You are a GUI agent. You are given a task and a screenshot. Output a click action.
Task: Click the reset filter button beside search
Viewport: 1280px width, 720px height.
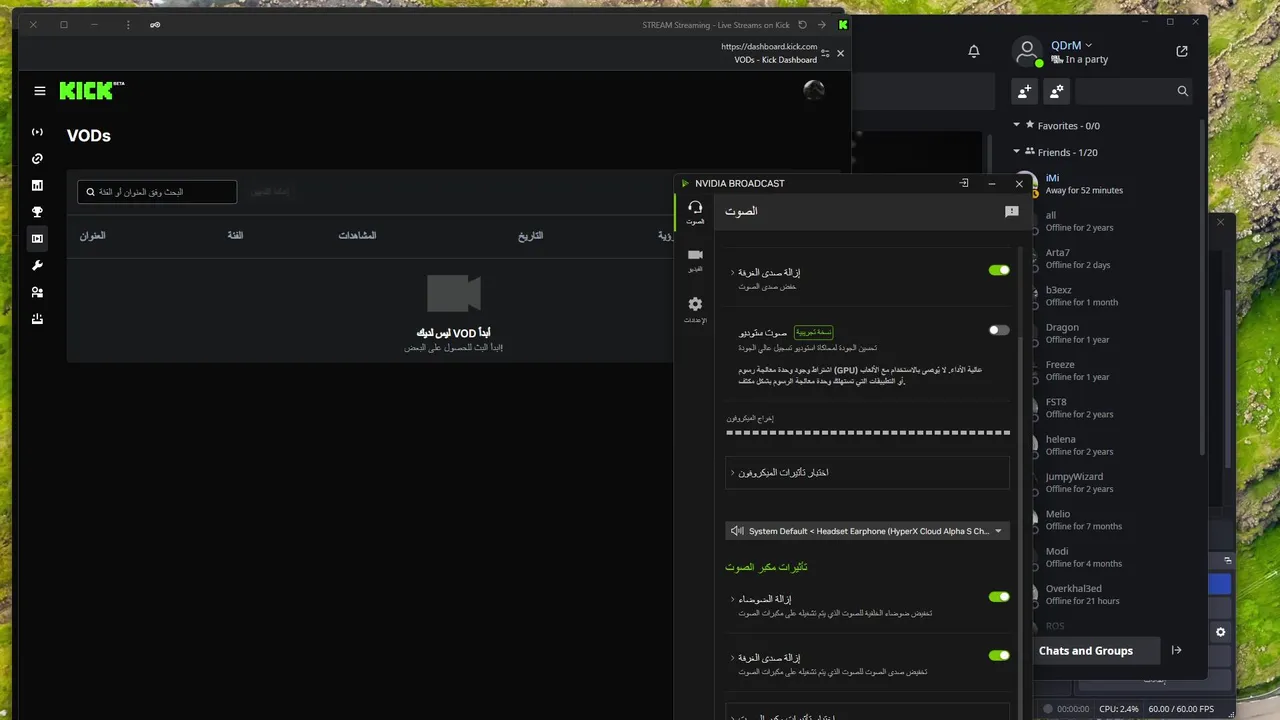click(x=270, y=191)
